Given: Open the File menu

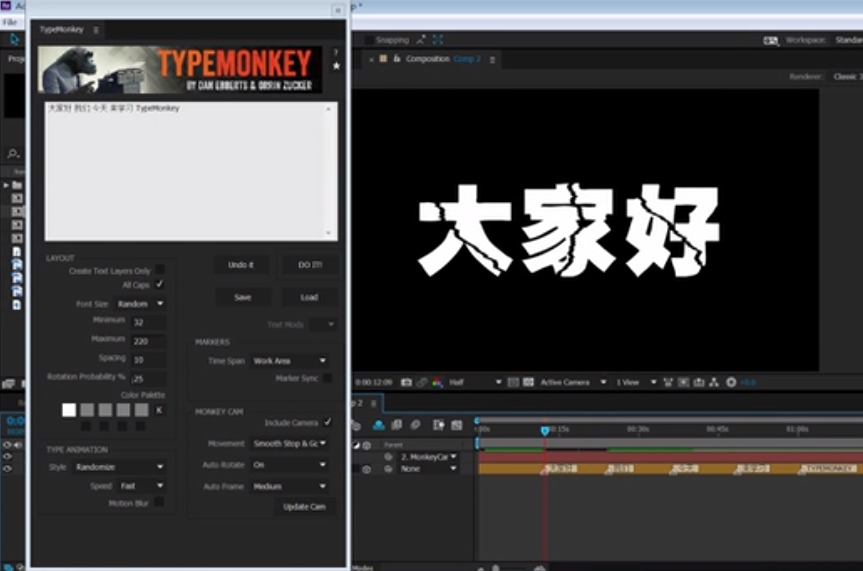Looking at the screenshot, I should click(9, 22).
